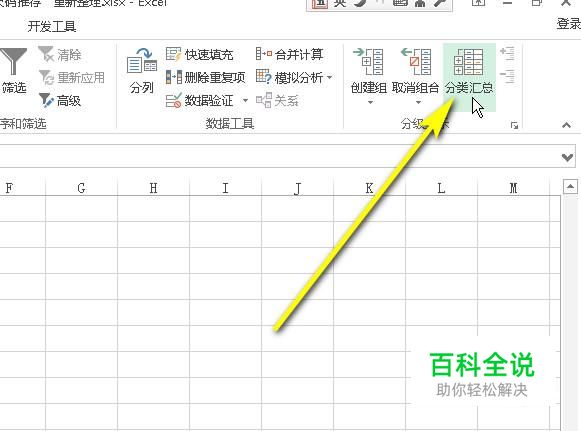Select column K header
Viewport: 581px width, 431px height.
pos(369,188)
